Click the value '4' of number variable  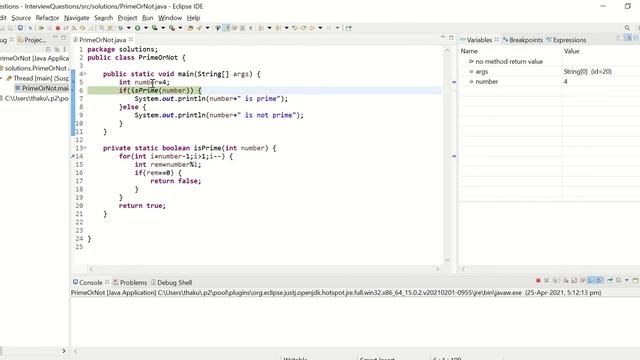[x=566, y=82]
